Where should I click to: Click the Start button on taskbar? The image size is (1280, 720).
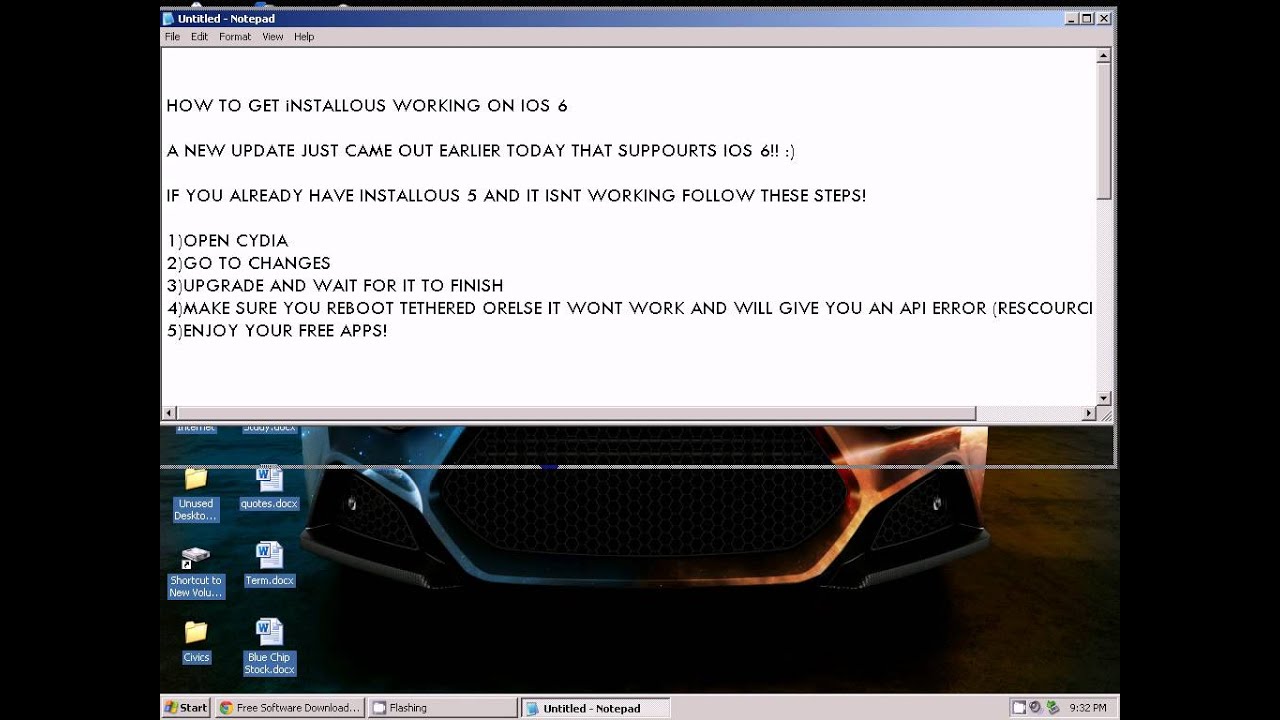pyautogui.click(x=186, y=708)
